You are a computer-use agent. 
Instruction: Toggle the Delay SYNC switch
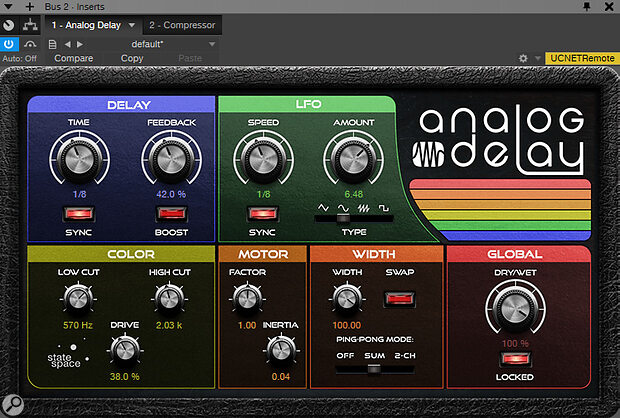click(79, 214)
